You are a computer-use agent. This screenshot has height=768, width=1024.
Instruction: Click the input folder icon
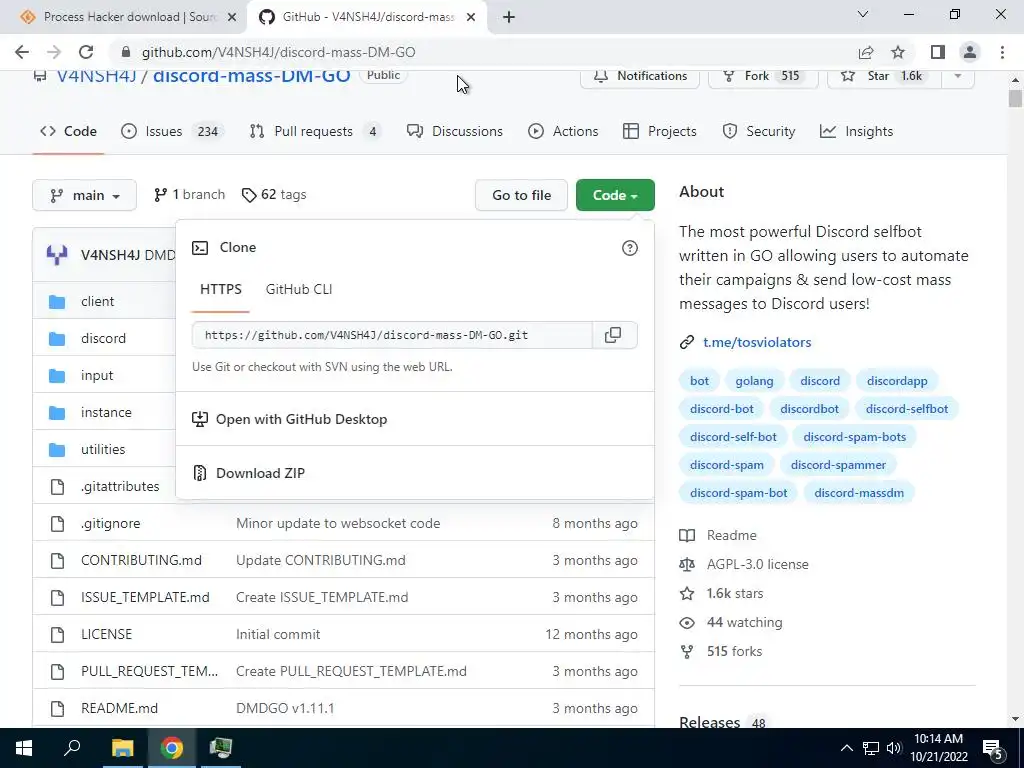point(57,376)
